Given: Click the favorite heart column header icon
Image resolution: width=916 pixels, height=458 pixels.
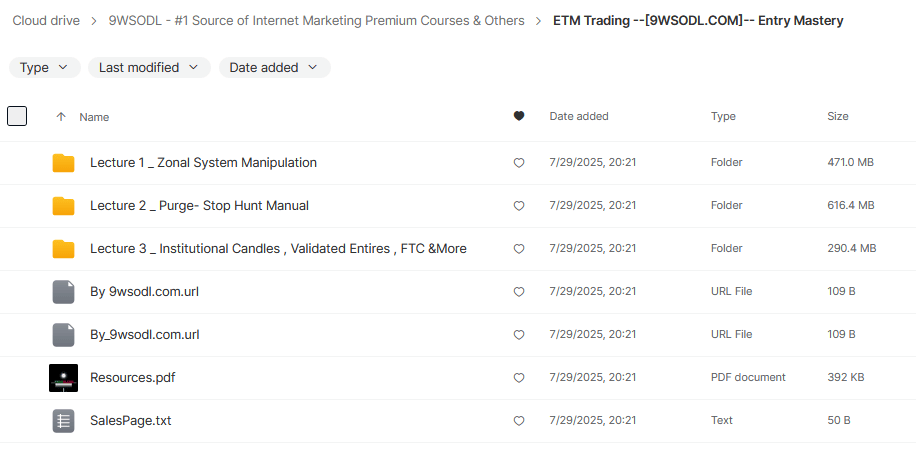Looking at the screenshot, I should click(518, 117).
